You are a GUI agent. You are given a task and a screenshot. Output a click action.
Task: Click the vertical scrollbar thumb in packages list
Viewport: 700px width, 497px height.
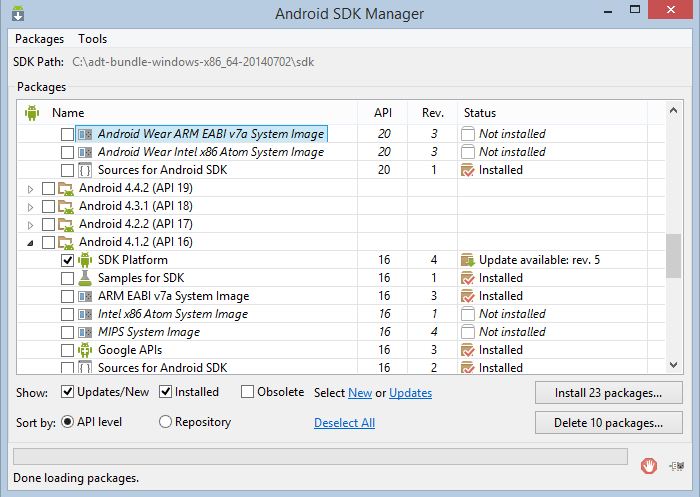coord(673,255)
